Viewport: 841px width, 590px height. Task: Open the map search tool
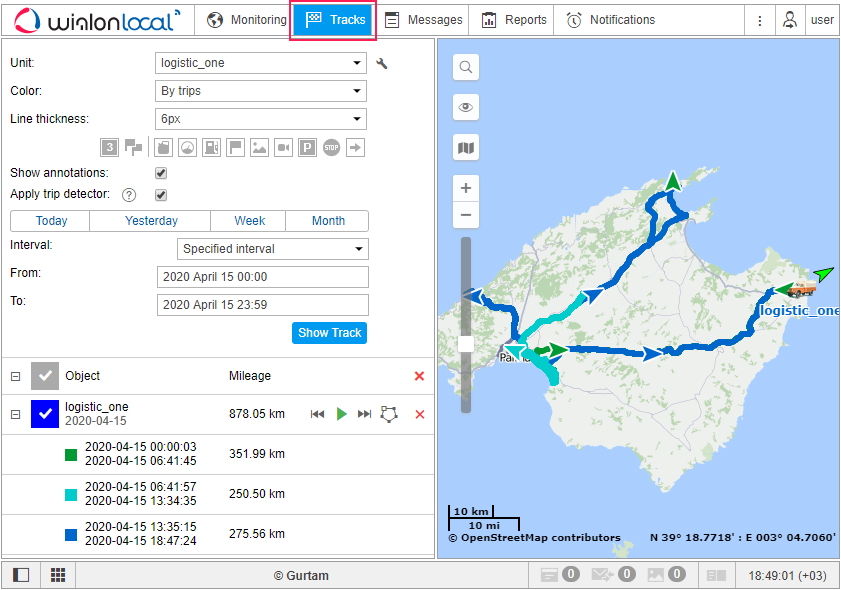point(466,67)
